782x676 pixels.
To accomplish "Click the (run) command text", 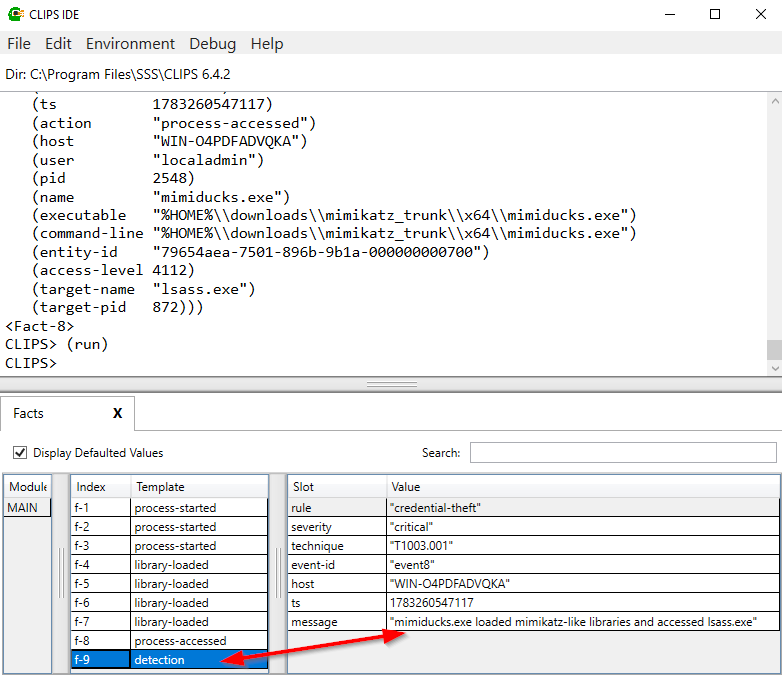I will click(x=87, y=344).
